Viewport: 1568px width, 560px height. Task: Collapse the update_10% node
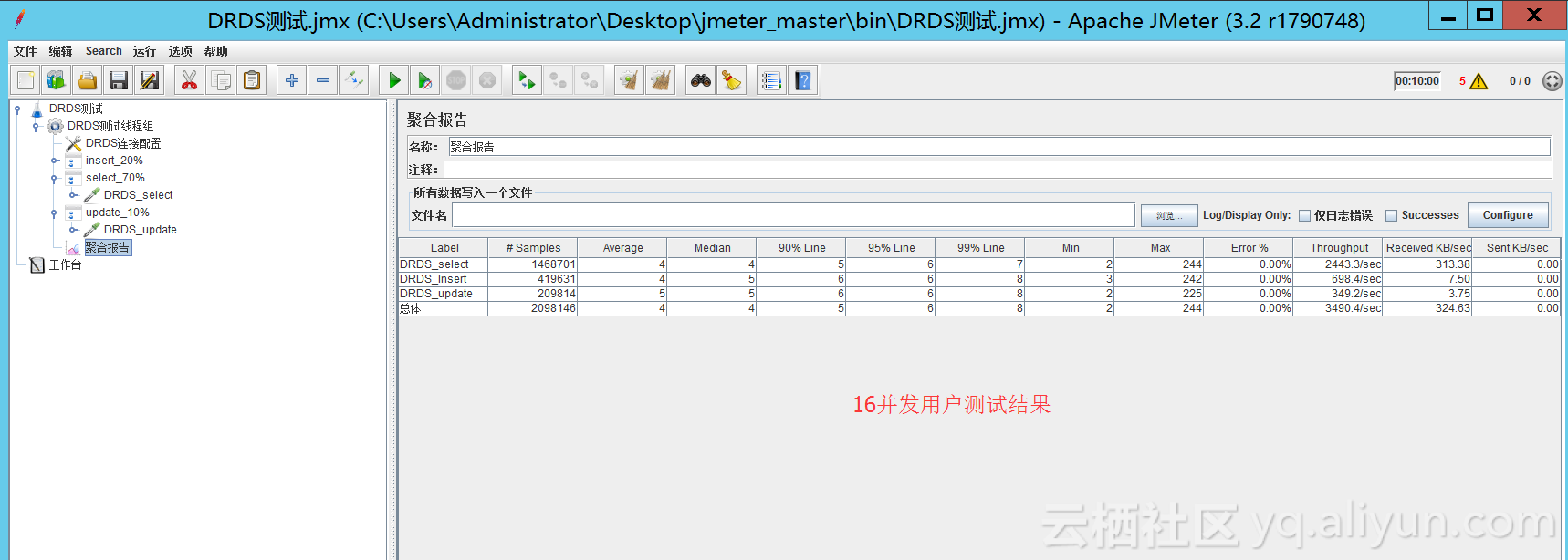coord(55,213)
